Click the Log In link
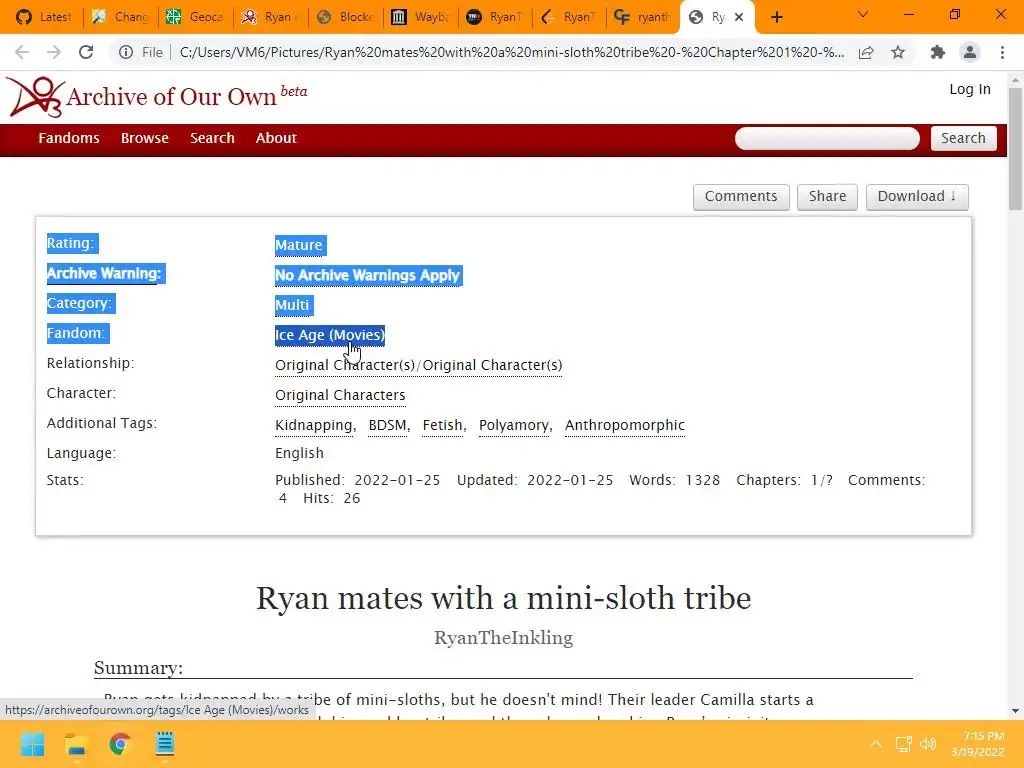The image size is (1024, 768). (970, 89)
